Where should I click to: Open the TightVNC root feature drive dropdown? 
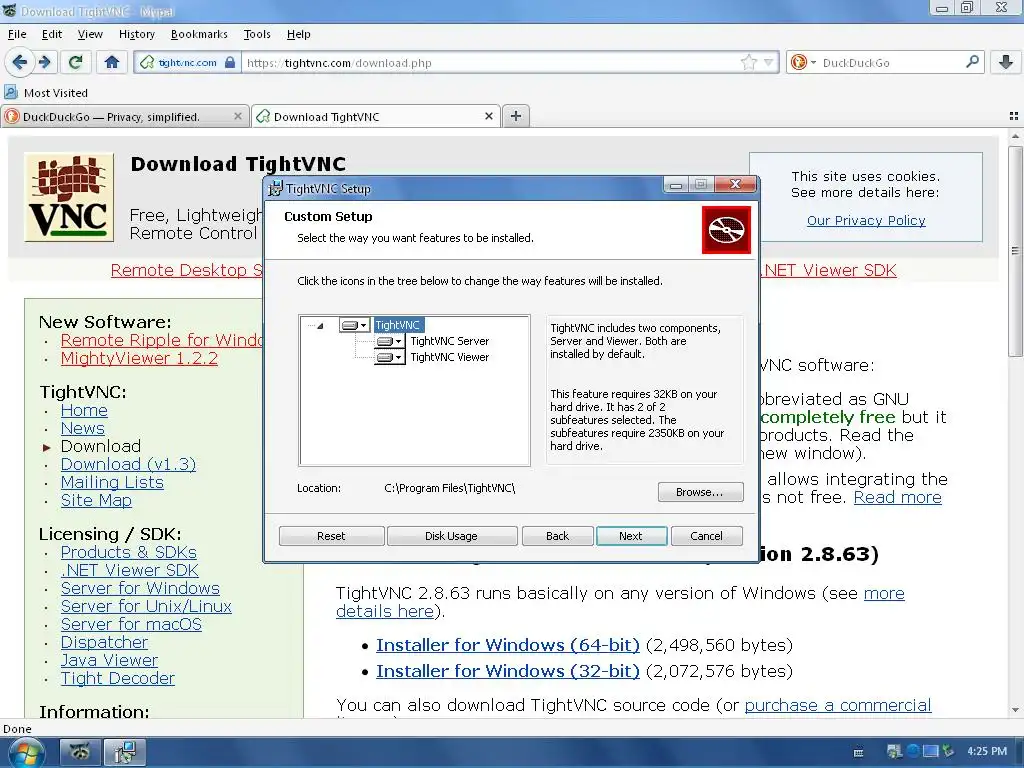(355, 325)
